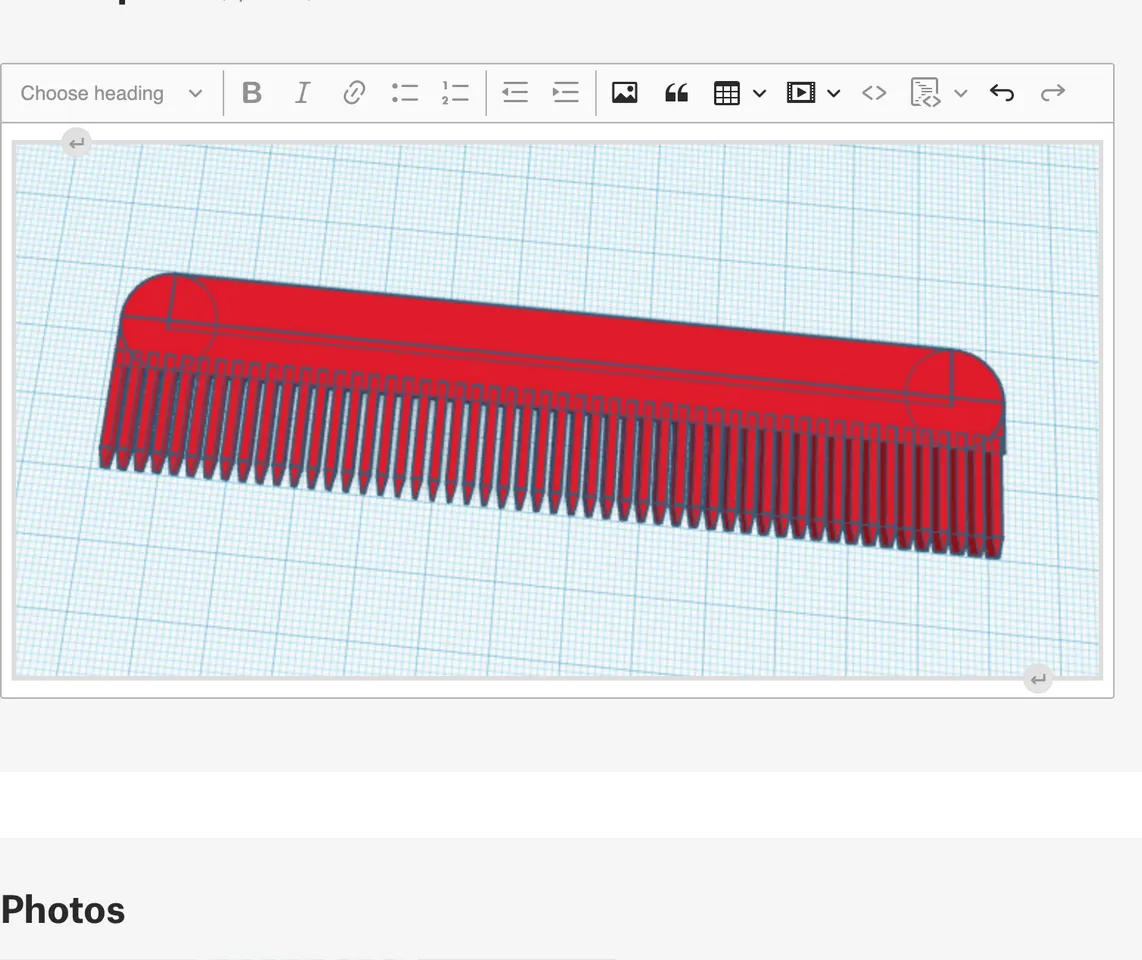This screenshot has height=960, width=1142.
Task: Toggle italic formatting
Action: [302, 93]
